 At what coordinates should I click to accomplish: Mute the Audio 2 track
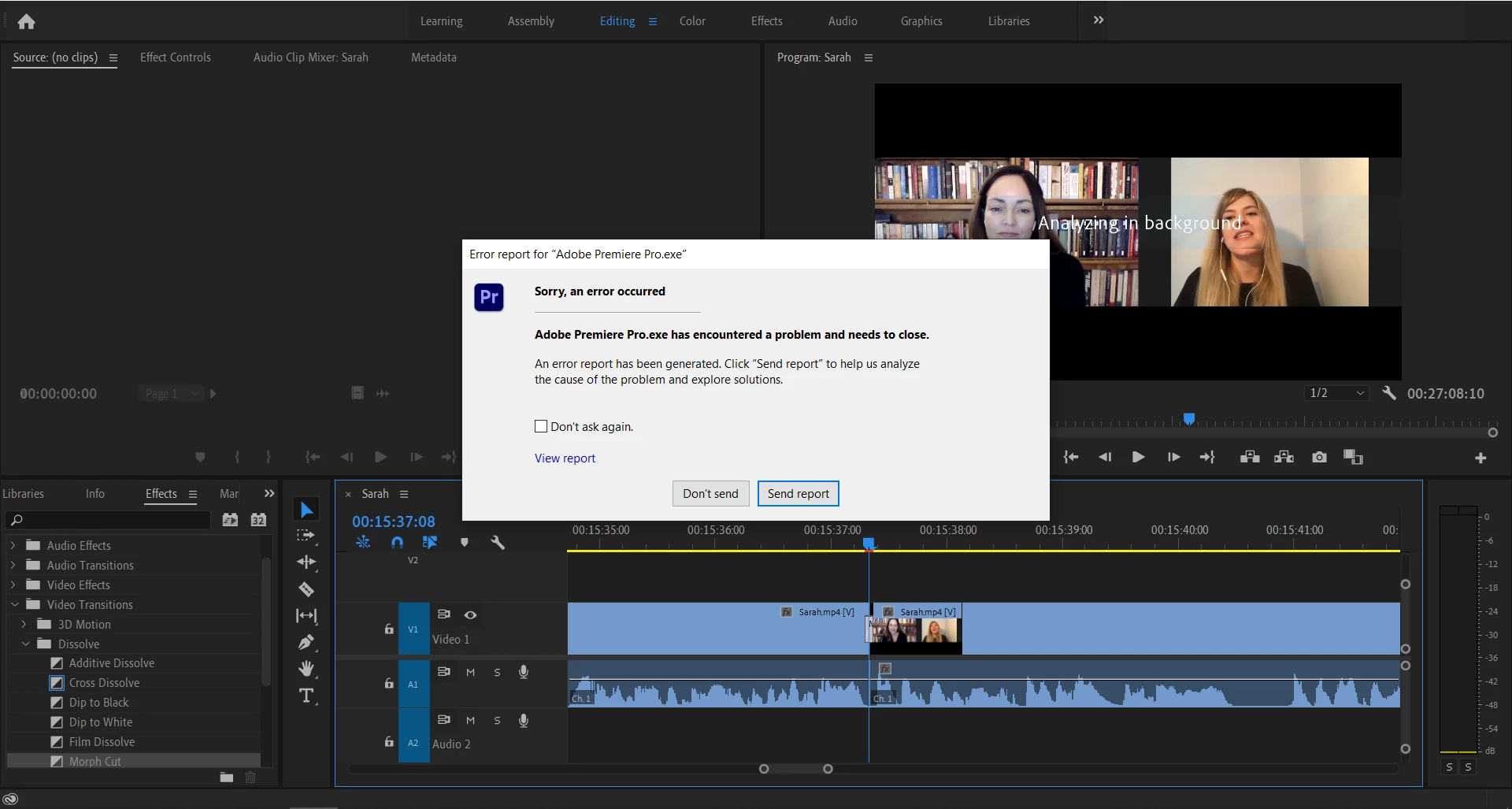[470, 721]
